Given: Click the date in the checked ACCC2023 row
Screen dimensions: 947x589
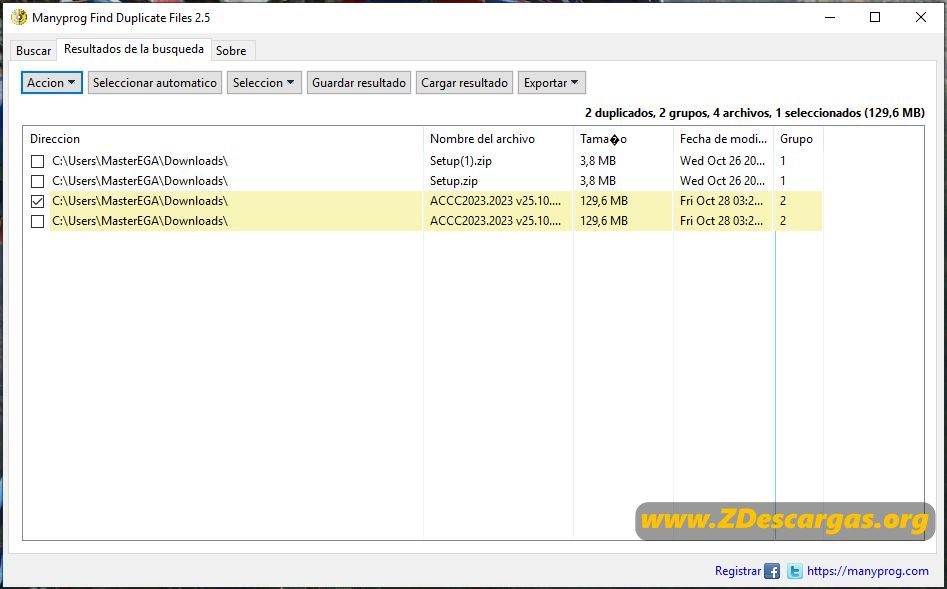Looking at the screenshot, I should 722,201.
